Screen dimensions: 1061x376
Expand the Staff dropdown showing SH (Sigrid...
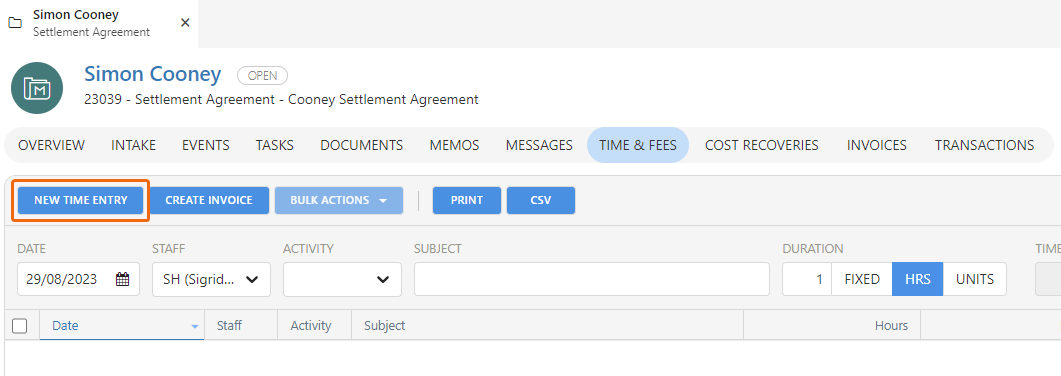coord(211,279)
